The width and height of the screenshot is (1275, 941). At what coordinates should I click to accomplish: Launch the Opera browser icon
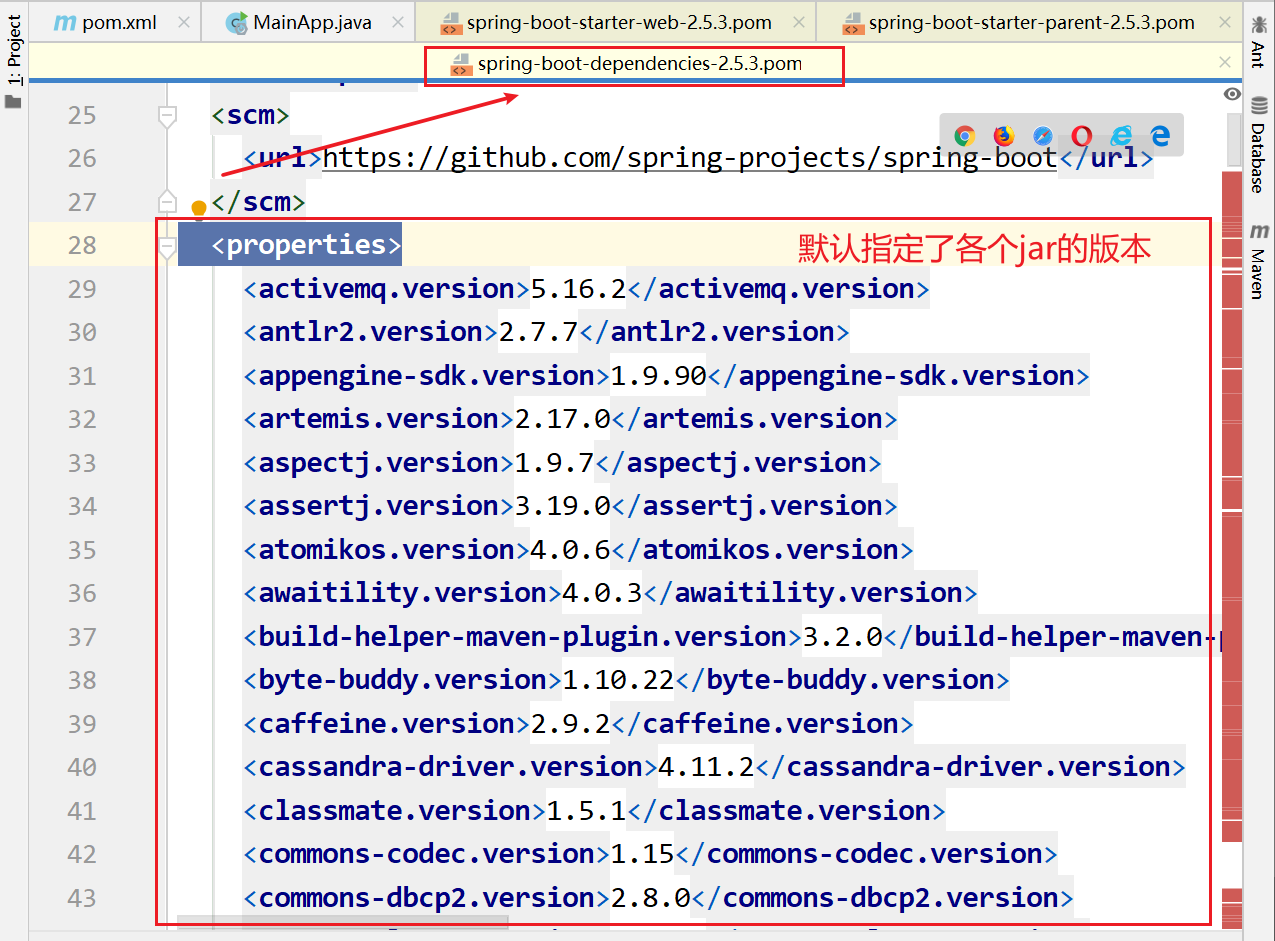pos(1082,136)
